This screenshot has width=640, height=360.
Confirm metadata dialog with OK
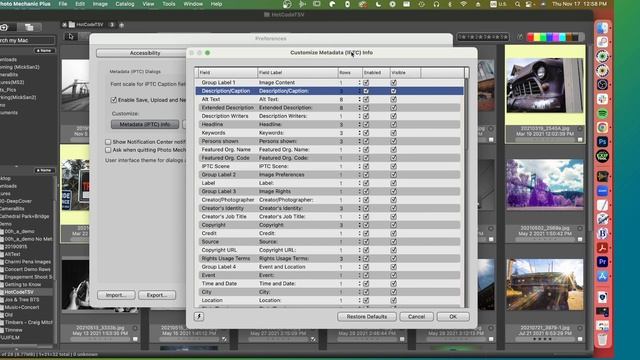point(453,316)
